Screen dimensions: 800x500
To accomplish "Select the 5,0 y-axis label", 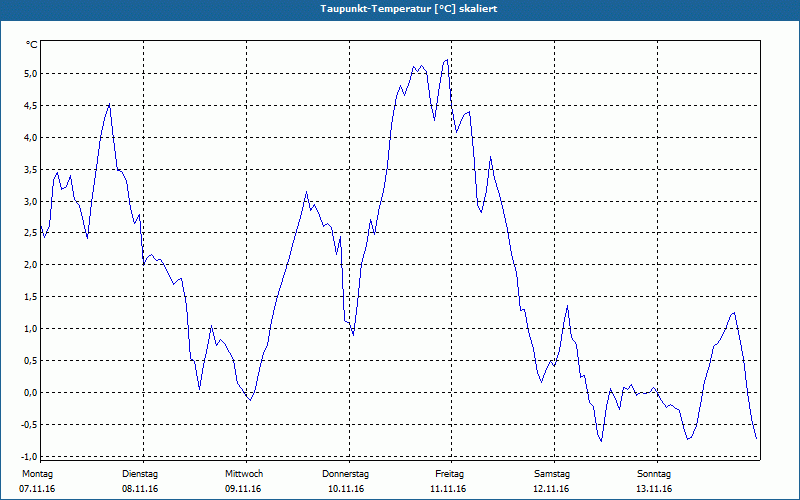I will point(30,73).
